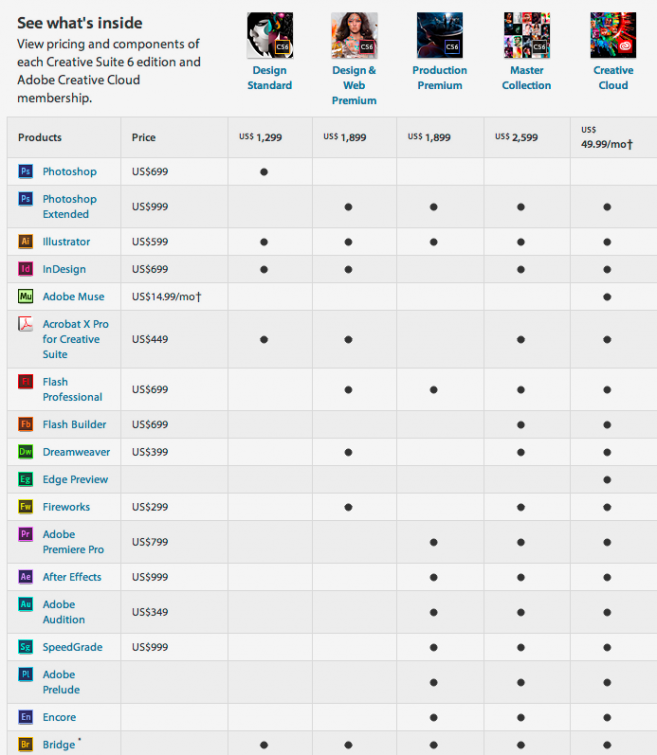The width and height of the screenshot is (657, 755).
Task: Select the US$ 1,299 Design Standard price
Action: (261, 137)
